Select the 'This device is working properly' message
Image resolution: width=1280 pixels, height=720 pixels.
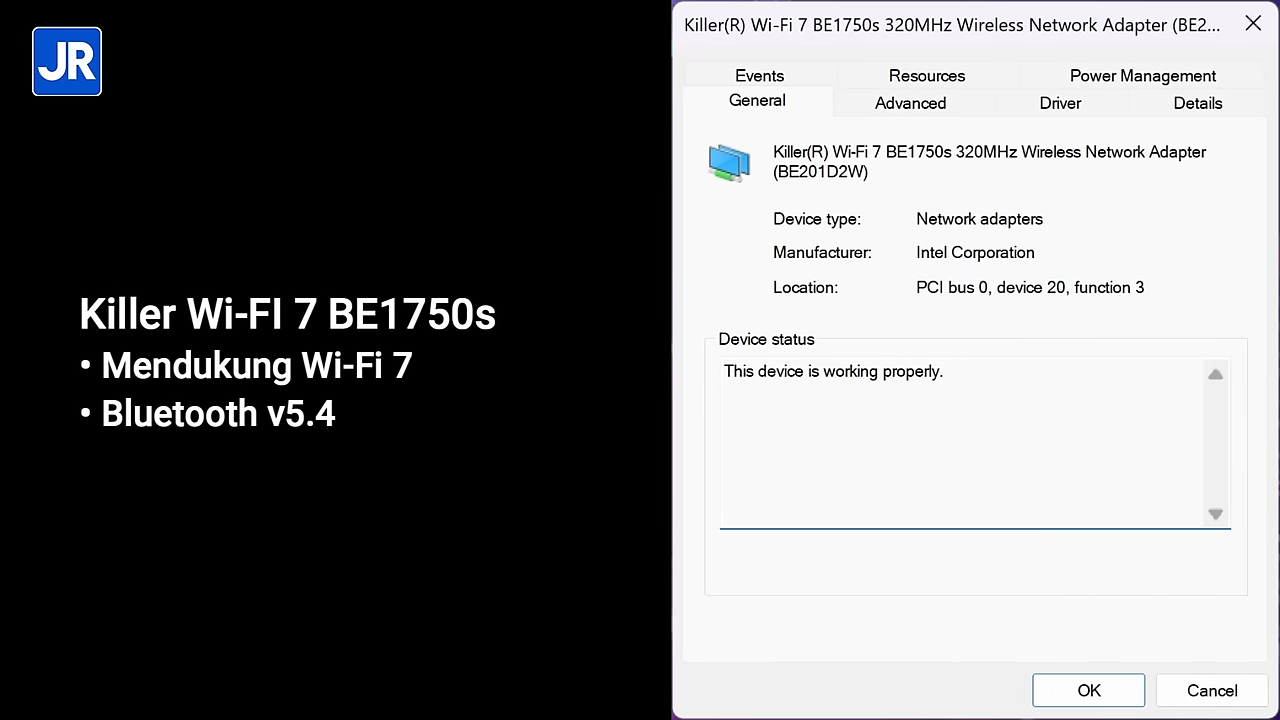833,371
